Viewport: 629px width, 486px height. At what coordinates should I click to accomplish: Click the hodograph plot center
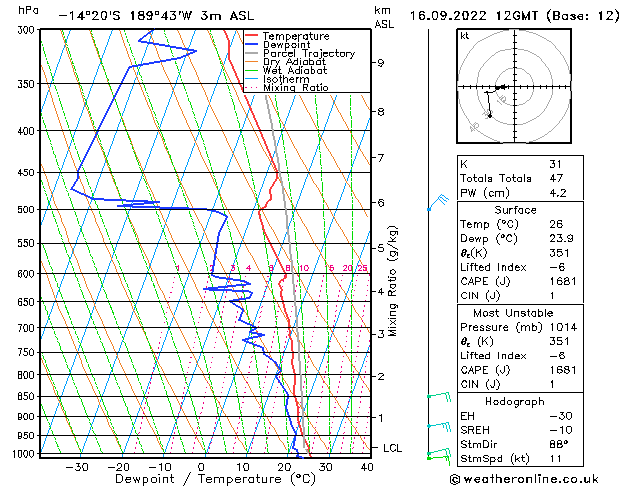[x=514, y=87]
